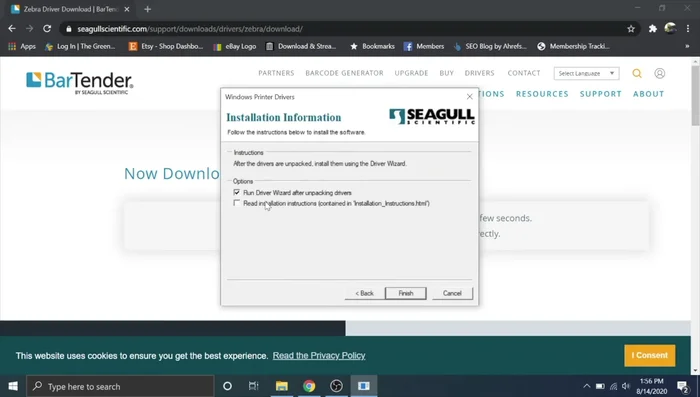
Task: Open the Select Language dropdown
Action: [x=586, y=73]
